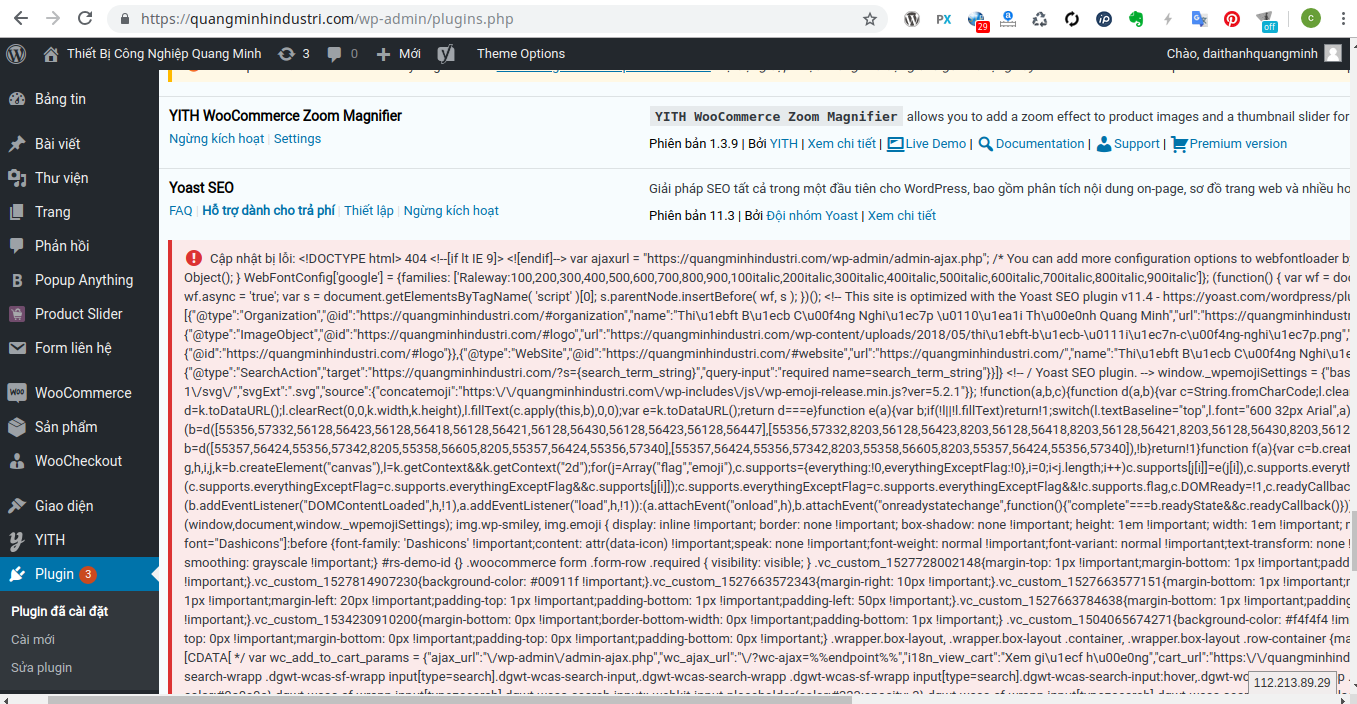
Task: Open the Chrome profile avatar
Action: coord(1310,19)
